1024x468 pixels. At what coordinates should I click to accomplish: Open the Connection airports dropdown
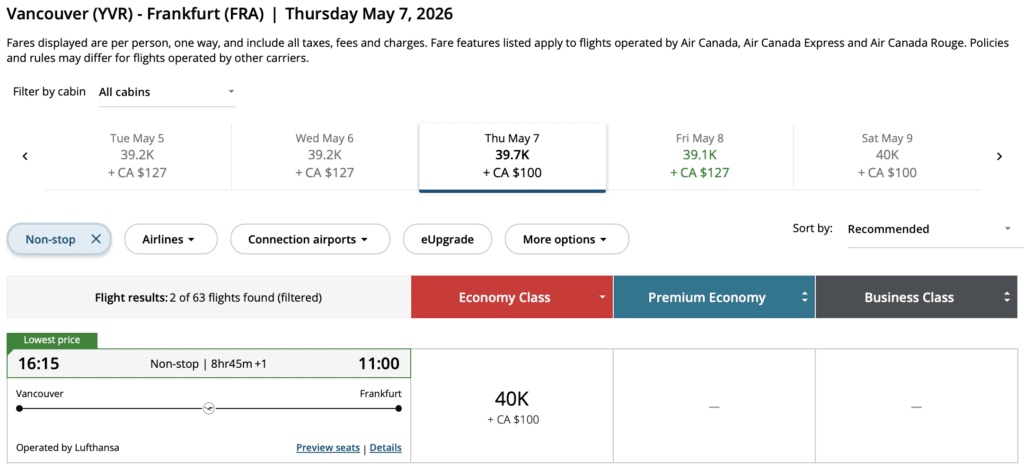pos(308,240)
